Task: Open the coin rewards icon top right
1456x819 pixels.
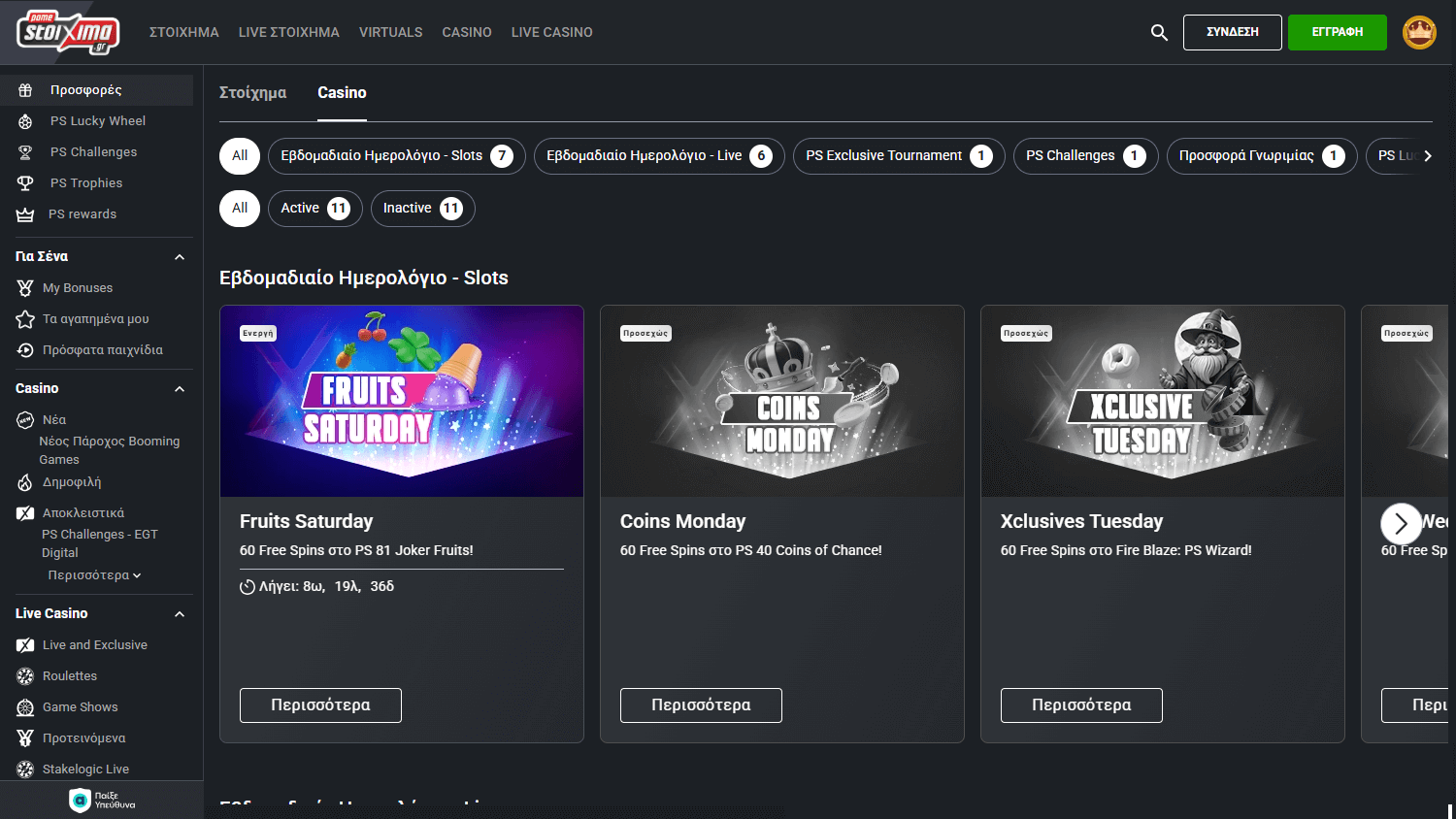Action: click(1419, 32)
